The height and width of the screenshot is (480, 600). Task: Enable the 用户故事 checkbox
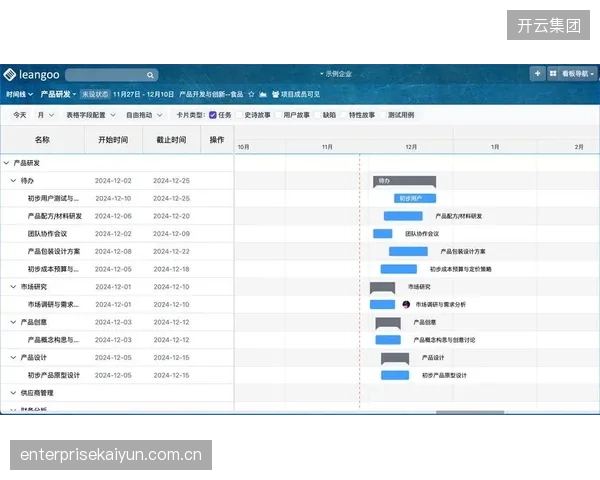278,115
